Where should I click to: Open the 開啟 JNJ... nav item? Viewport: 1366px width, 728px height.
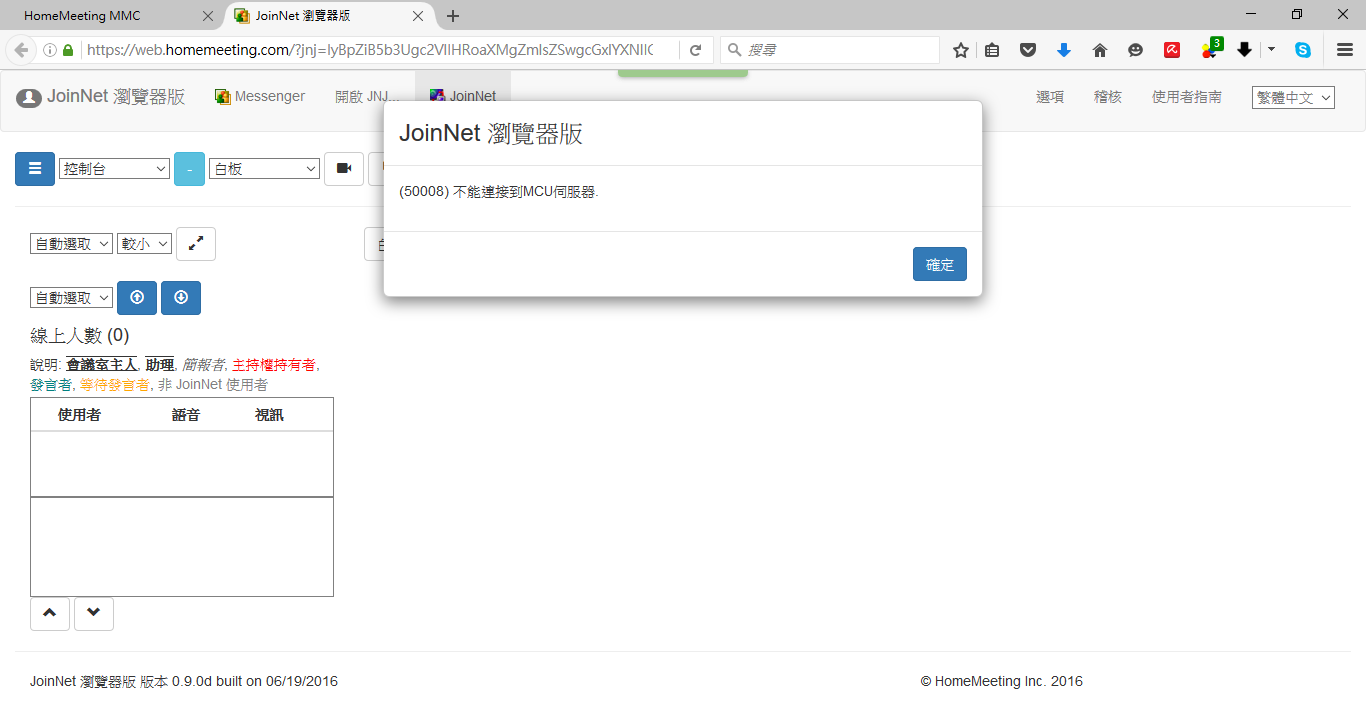point(367,97)
